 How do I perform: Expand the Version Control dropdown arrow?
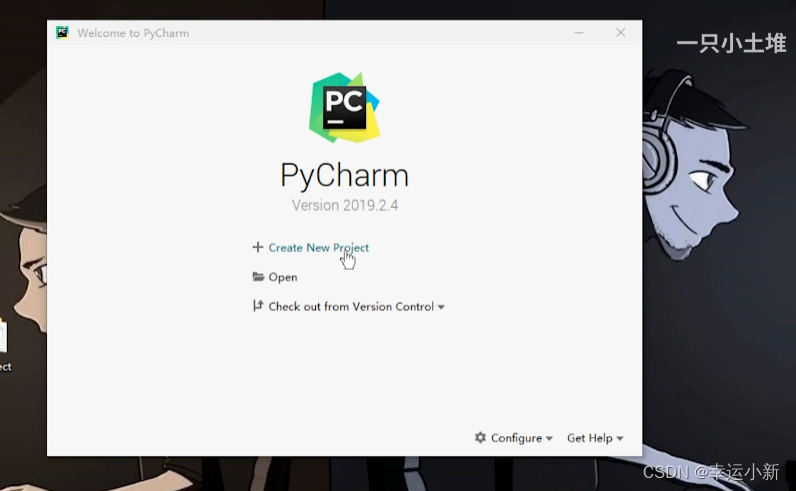point(441,307)
